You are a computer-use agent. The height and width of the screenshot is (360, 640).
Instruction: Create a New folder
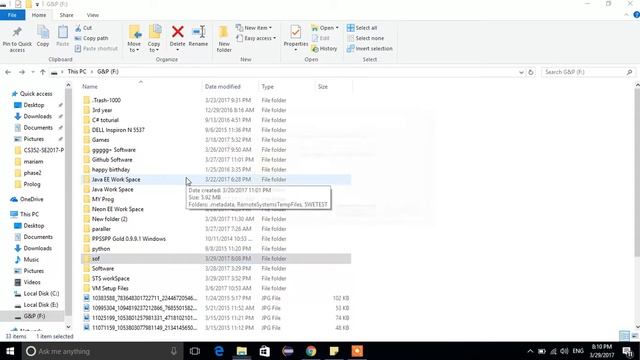224,39
